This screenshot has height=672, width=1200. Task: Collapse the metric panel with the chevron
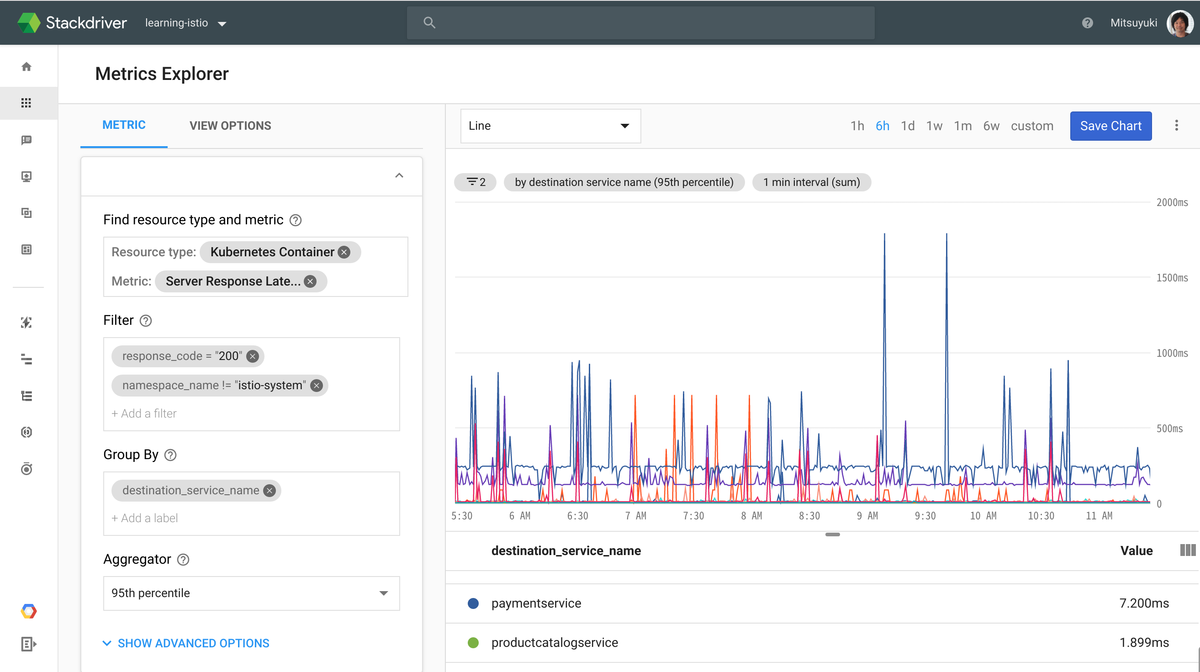click(399, 176)
